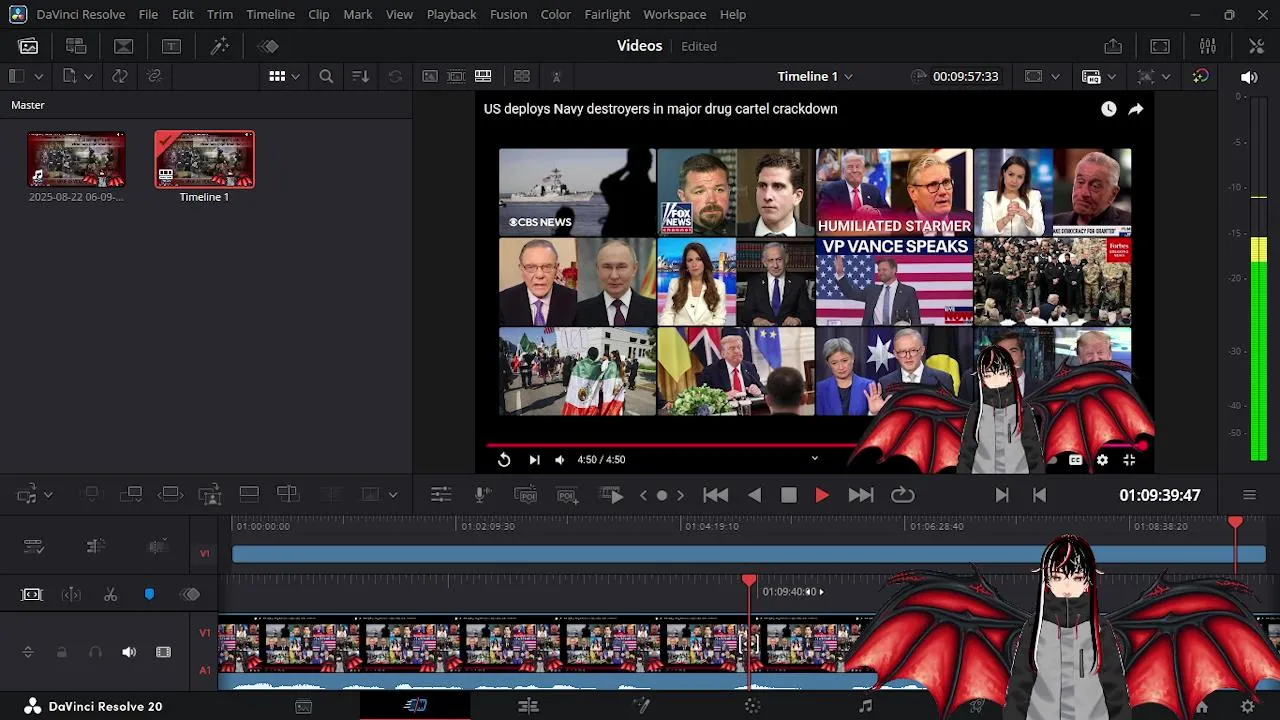Click the Place On Top icon
Viewport: 1280px width, 720px height.
(x=249, y=494)
